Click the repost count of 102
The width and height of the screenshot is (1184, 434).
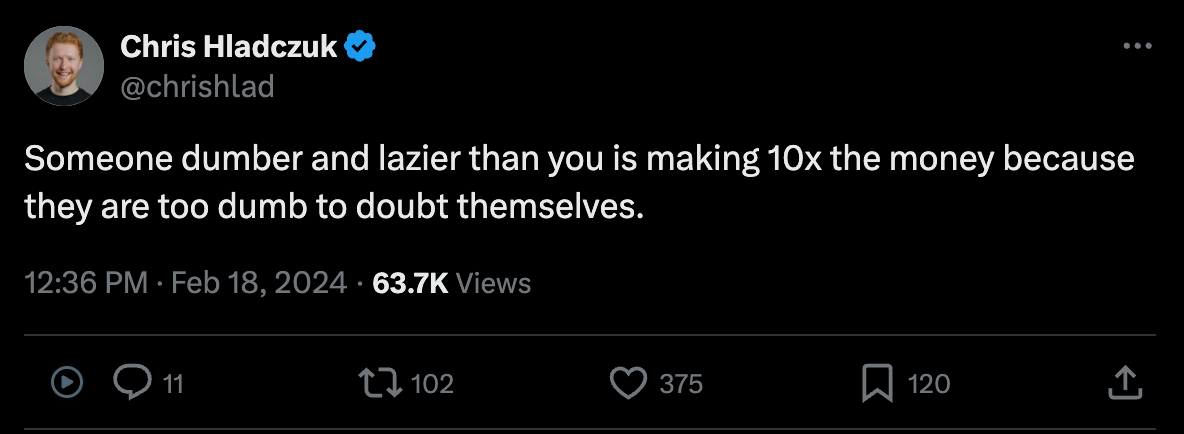433,383
